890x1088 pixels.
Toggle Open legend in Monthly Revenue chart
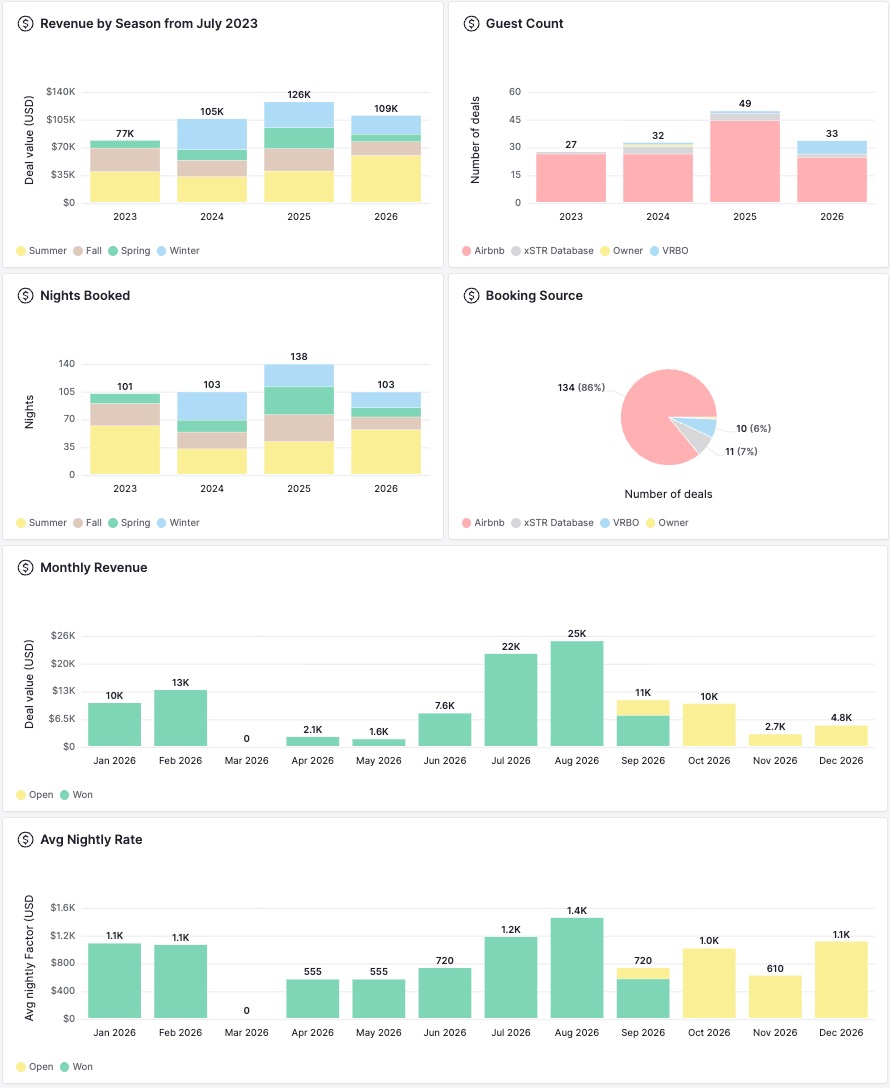(x=35, y=794)
